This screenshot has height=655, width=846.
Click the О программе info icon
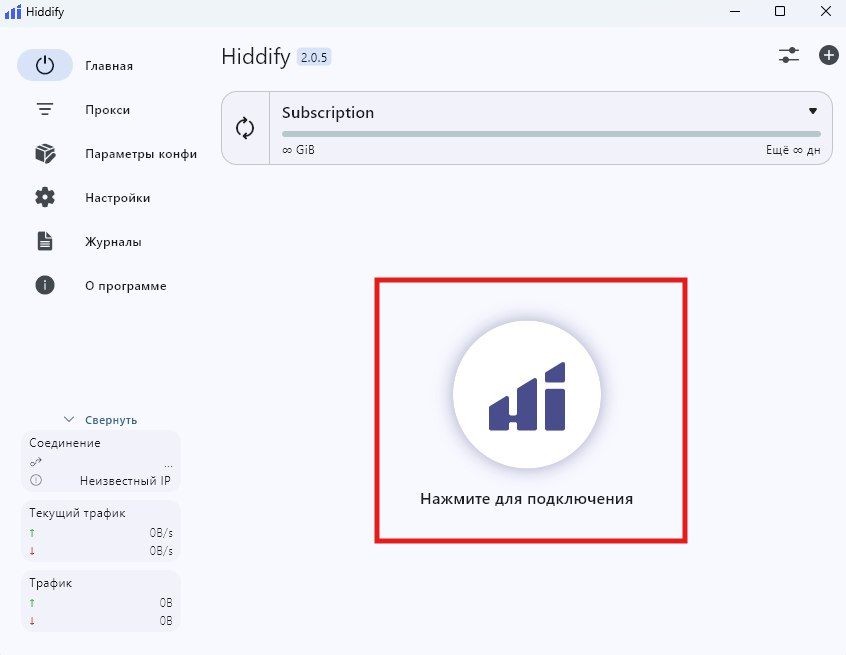pyautogui.click(x=45, y=286)
